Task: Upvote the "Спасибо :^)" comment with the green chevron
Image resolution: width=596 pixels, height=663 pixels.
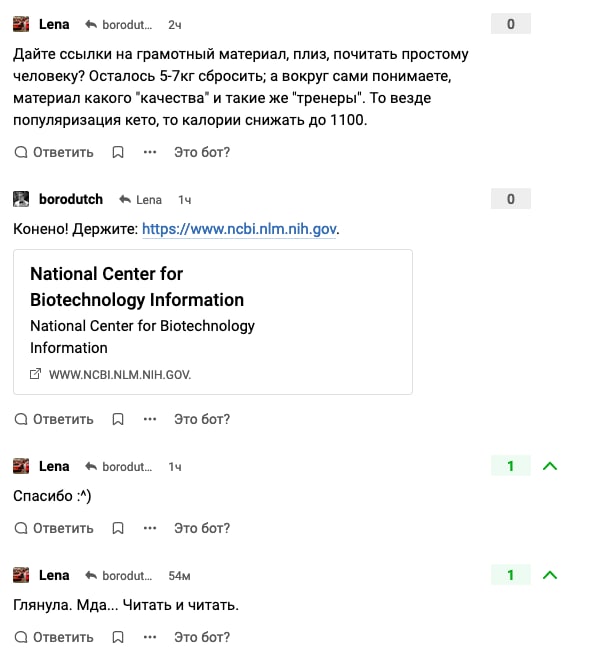Action: tap(550, 466)
